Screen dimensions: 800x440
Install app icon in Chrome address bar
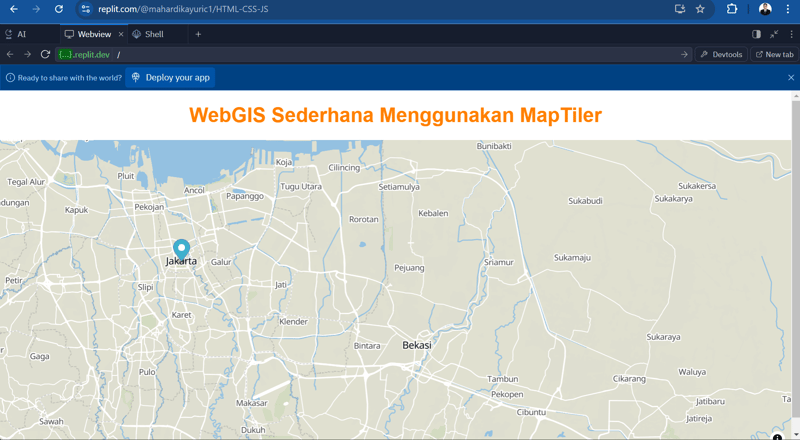click(680, 9)
